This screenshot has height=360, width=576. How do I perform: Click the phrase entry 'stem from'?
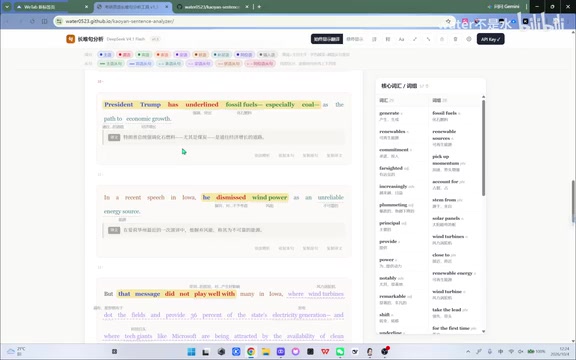(x=444, y=200)
